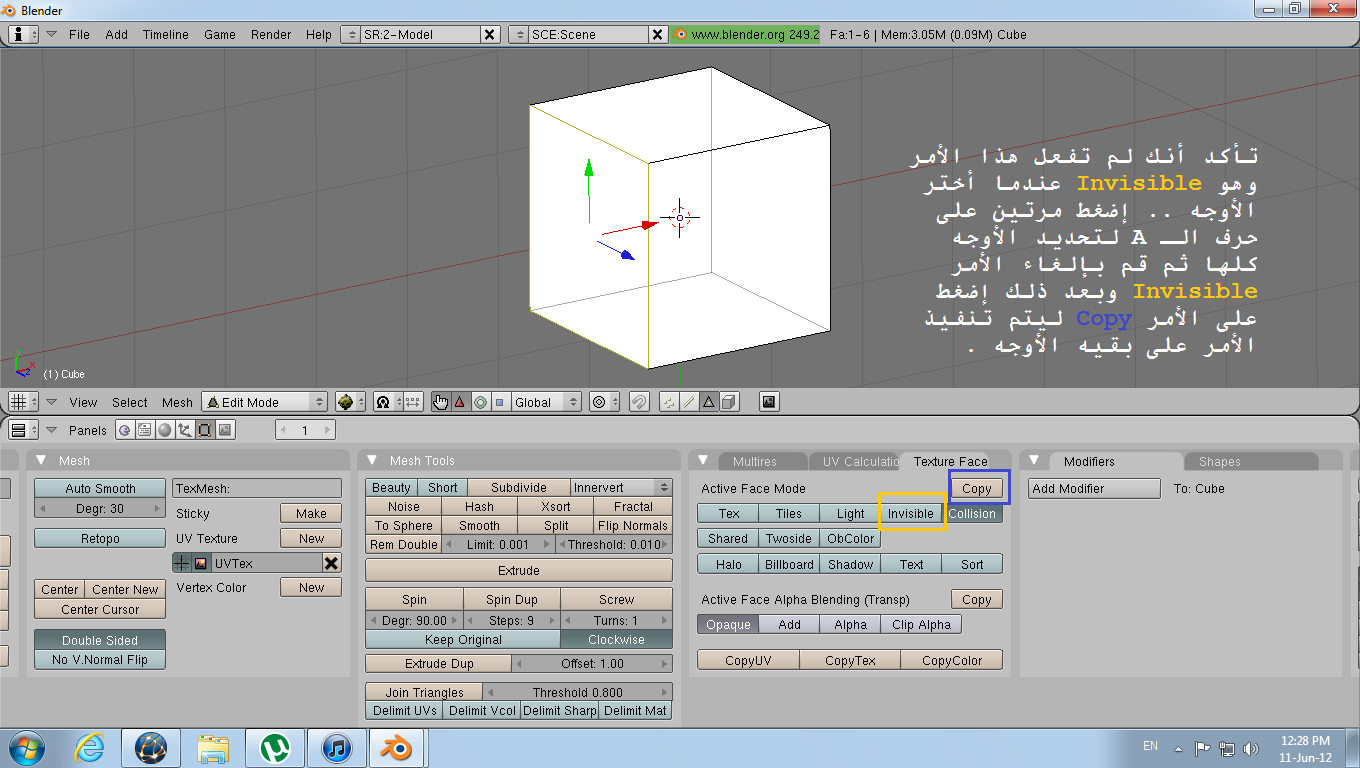Select the translate manipulator triangle icon

click(x=460, y=402)
